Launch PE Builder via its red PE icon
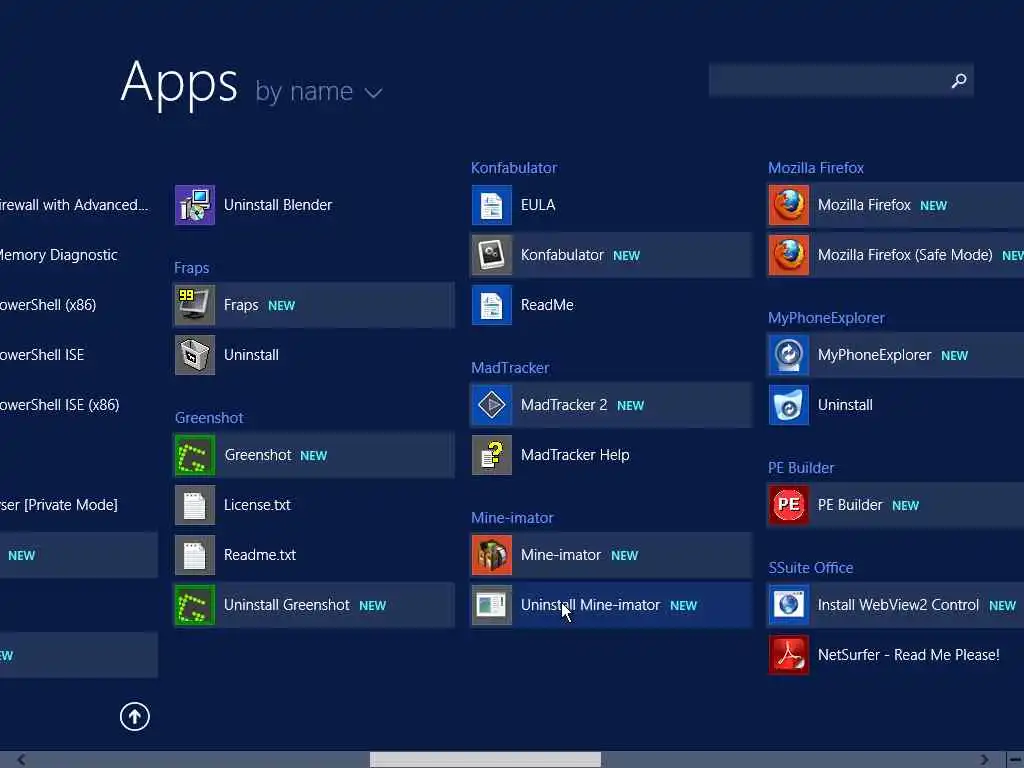 (789, 505)
